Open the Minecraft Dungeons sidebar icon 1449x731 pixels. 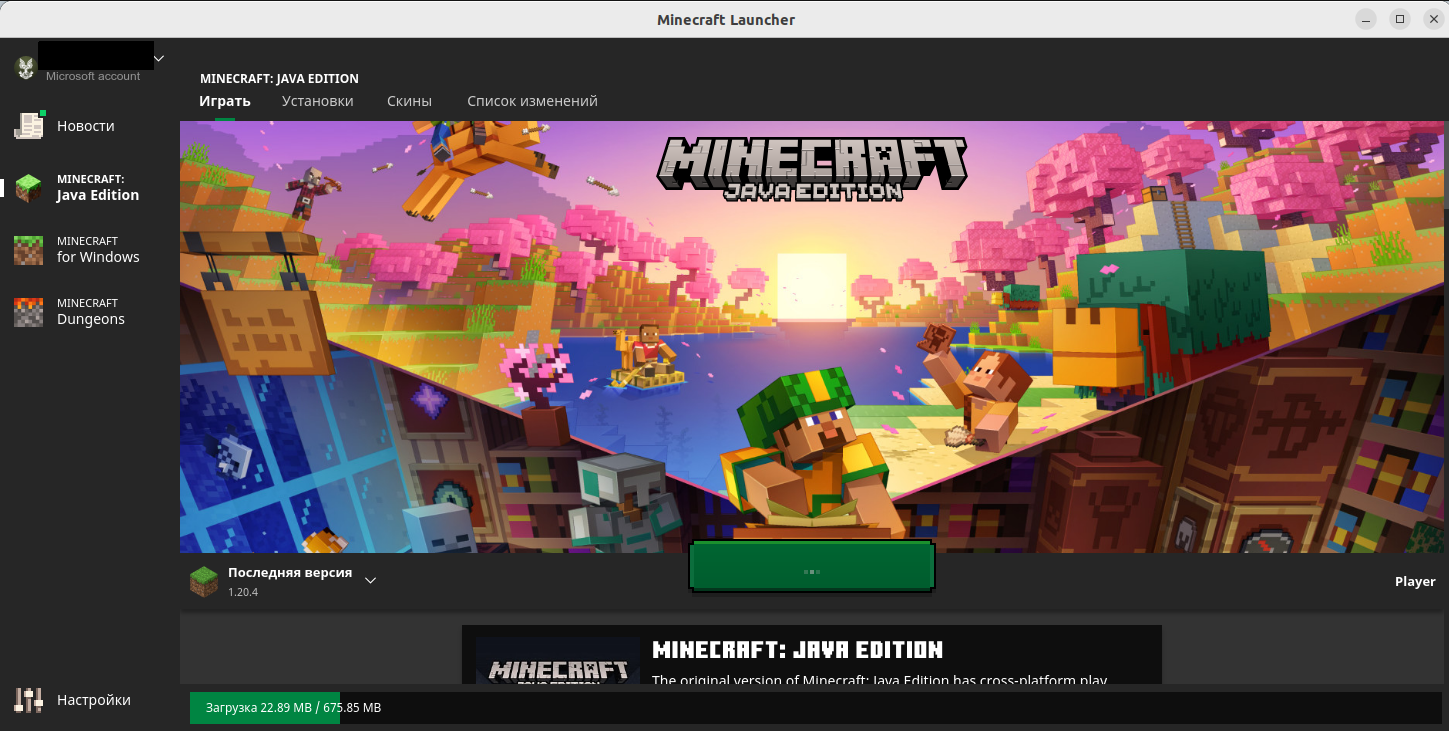click(29, 312)
